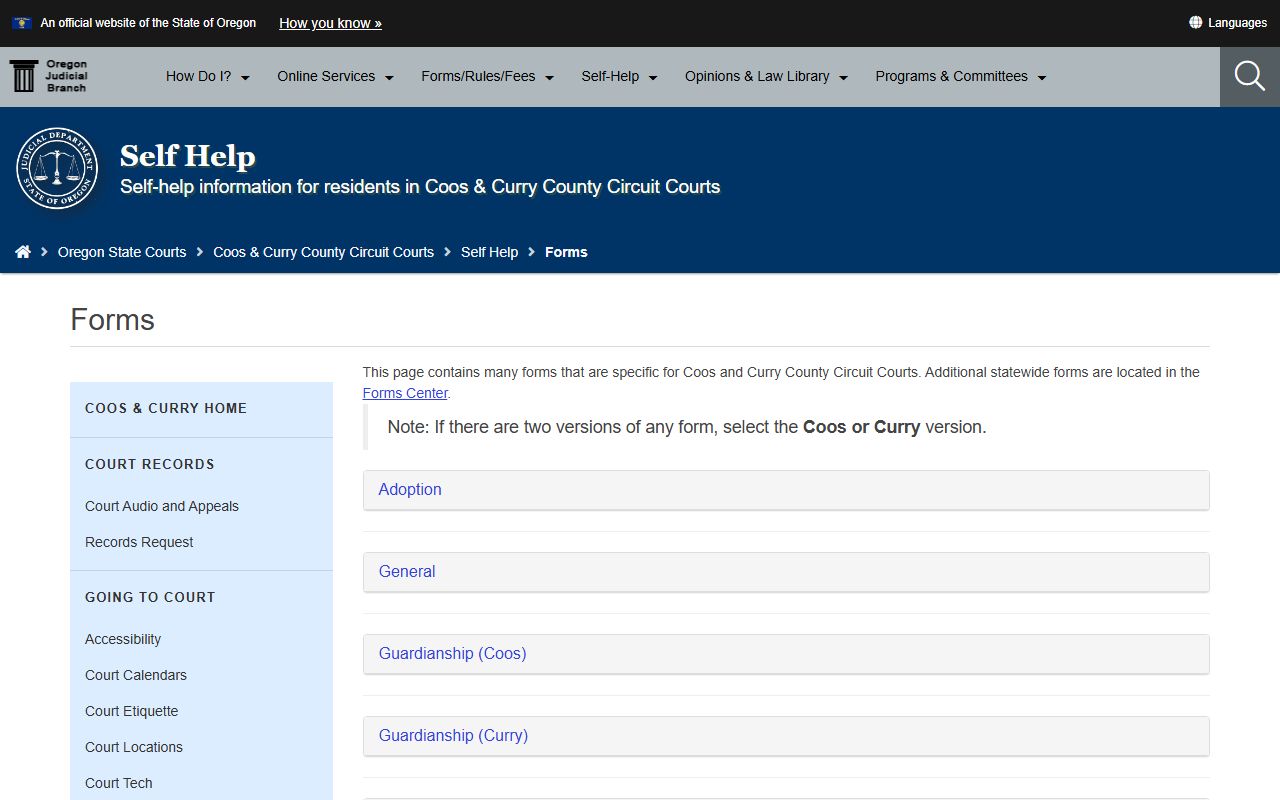This screenshot has width=1280, height=800.
Task: Open the search magnifier icon
Action: coord(1249,76)
